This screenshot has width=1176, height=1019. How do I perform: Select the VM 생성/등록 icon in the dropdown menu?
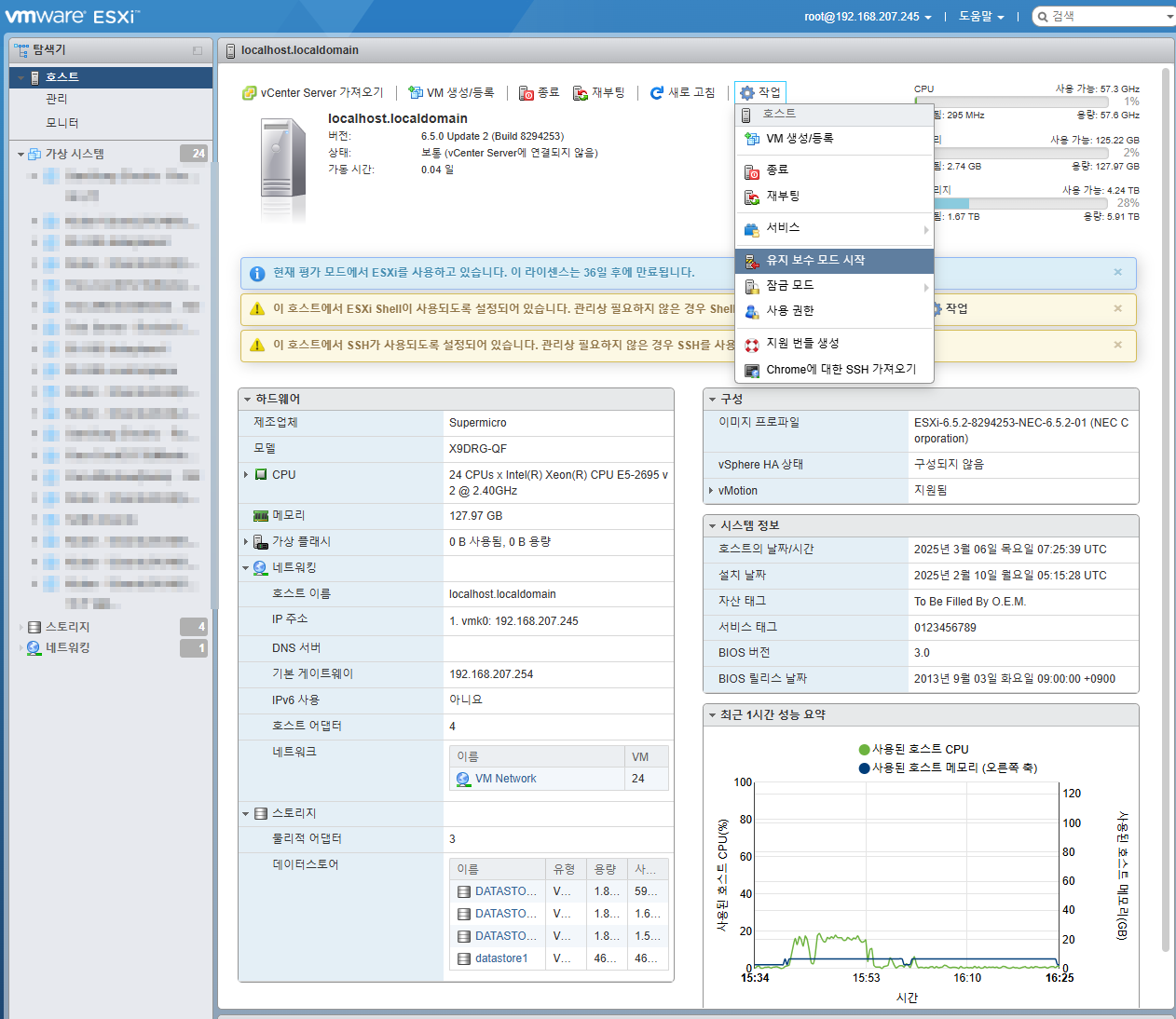click(752, 139)
